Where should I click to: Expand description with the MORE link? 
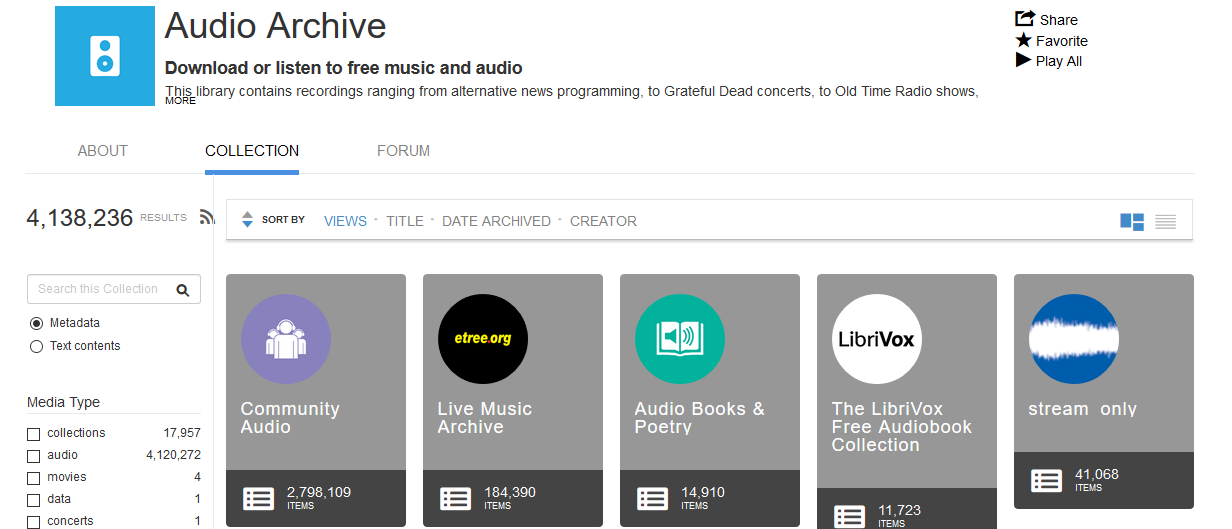click(181, 101)
